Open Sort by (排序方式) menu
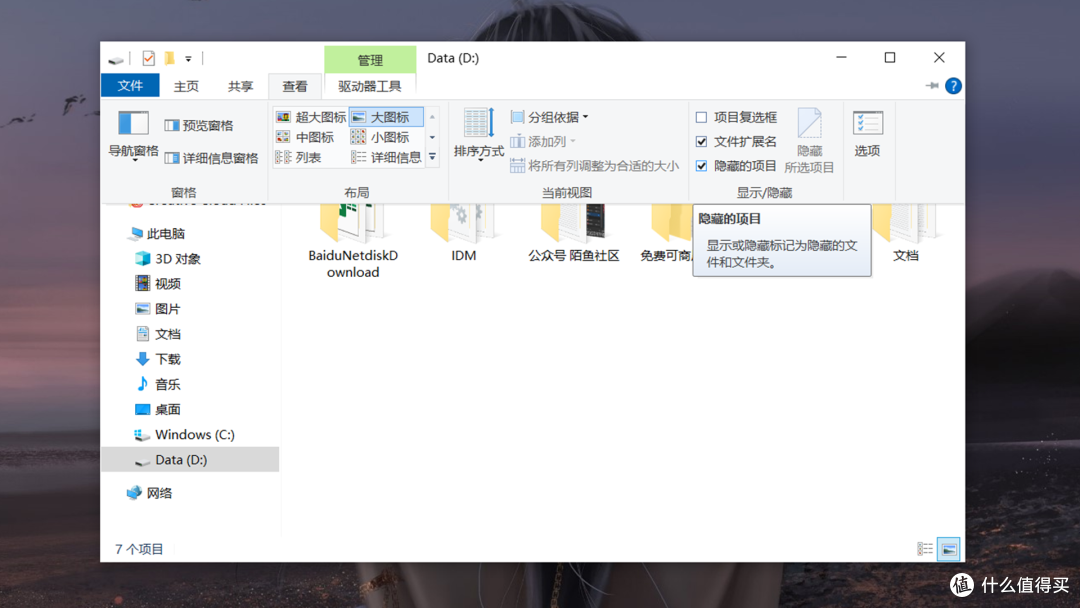 tap(479, 134)
